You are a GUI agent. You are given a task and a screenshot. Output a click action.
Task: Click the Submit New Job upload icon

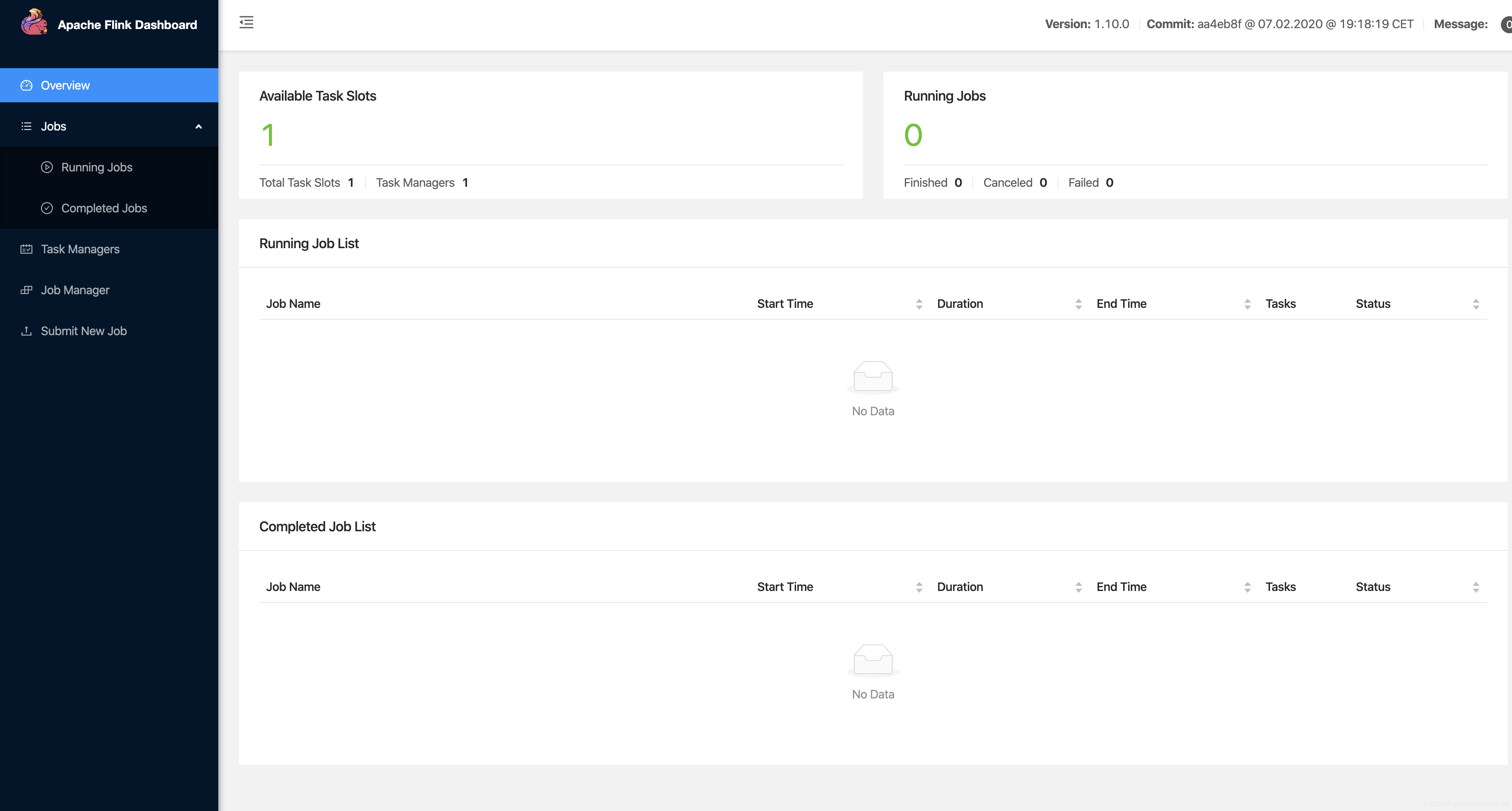click(26, 332)
